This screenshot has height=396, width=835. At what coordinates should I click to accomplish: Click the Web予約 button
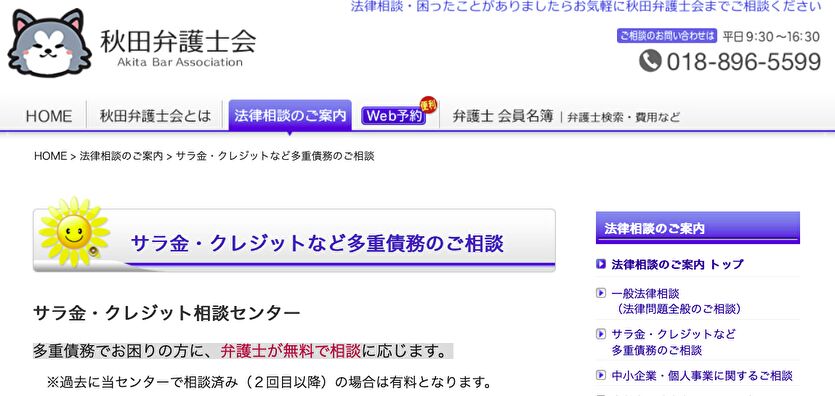(394, 116)
